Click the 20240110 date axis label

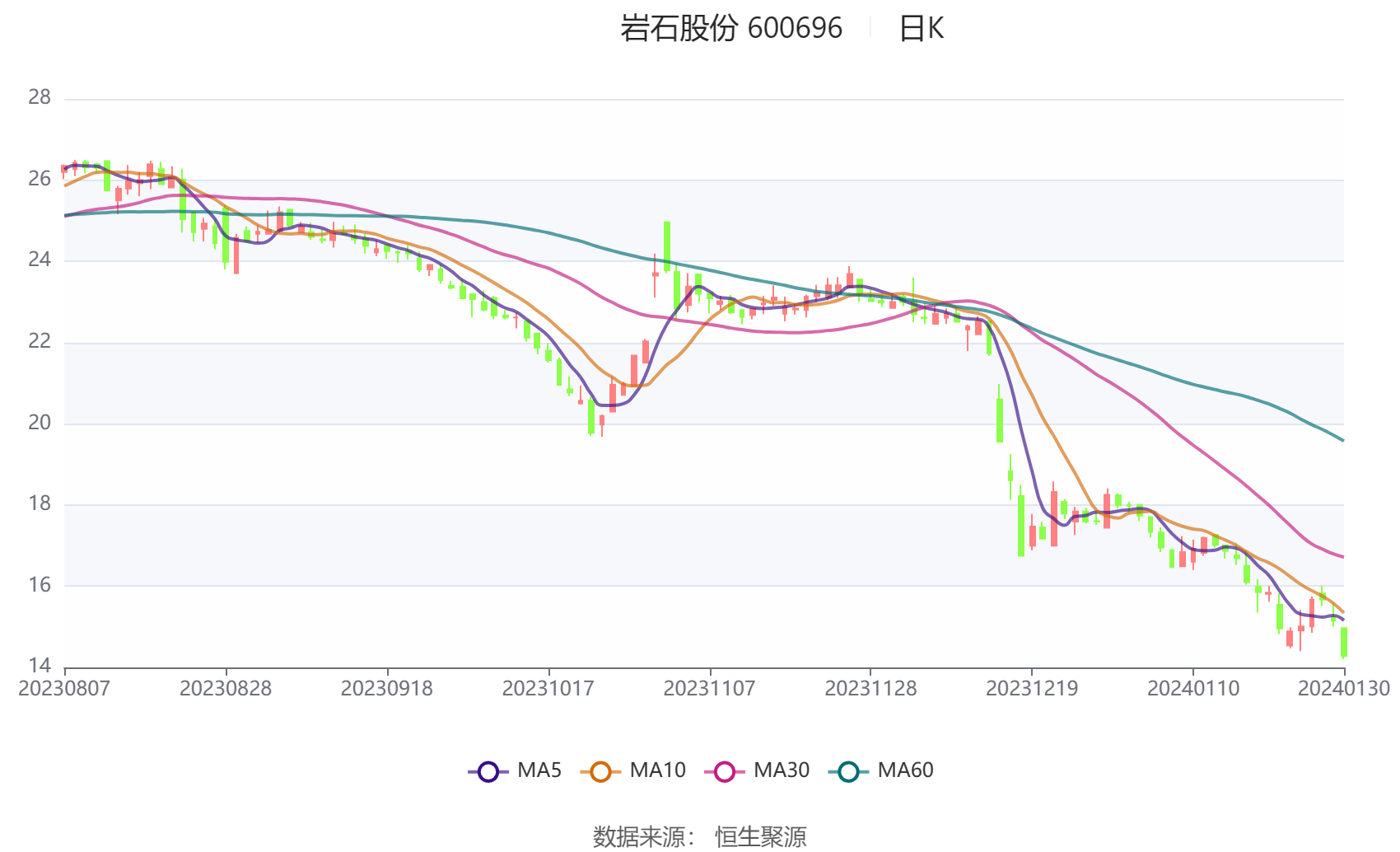[1193, 689]
